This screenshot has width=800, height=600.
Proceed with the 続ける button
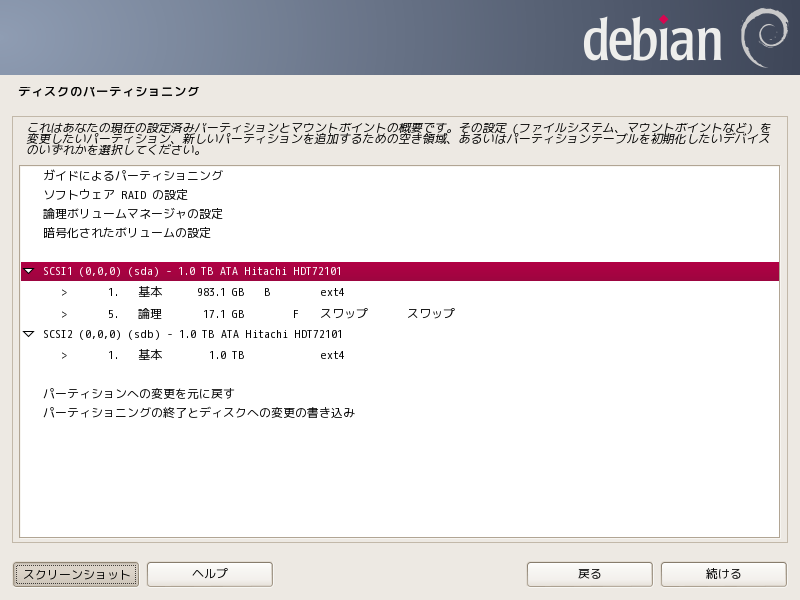[x=724, y=574]
